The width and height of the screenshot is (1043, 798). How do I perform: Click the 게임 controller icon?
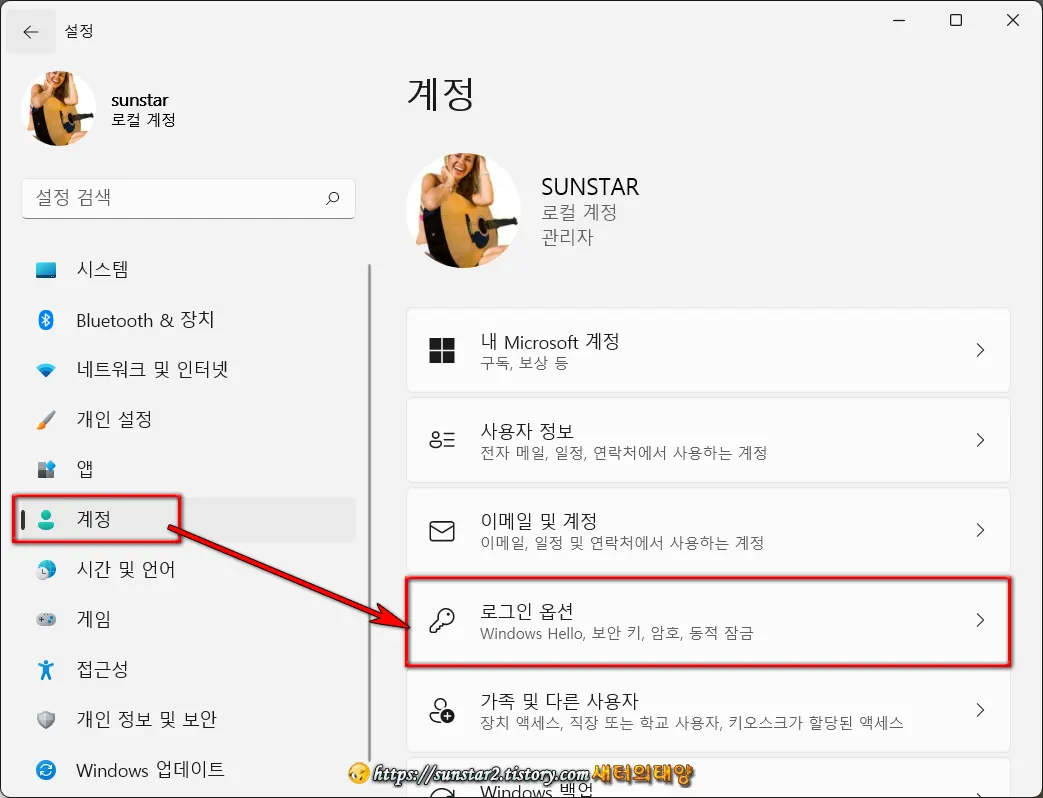pyautogui.click(x=47, y=619)
